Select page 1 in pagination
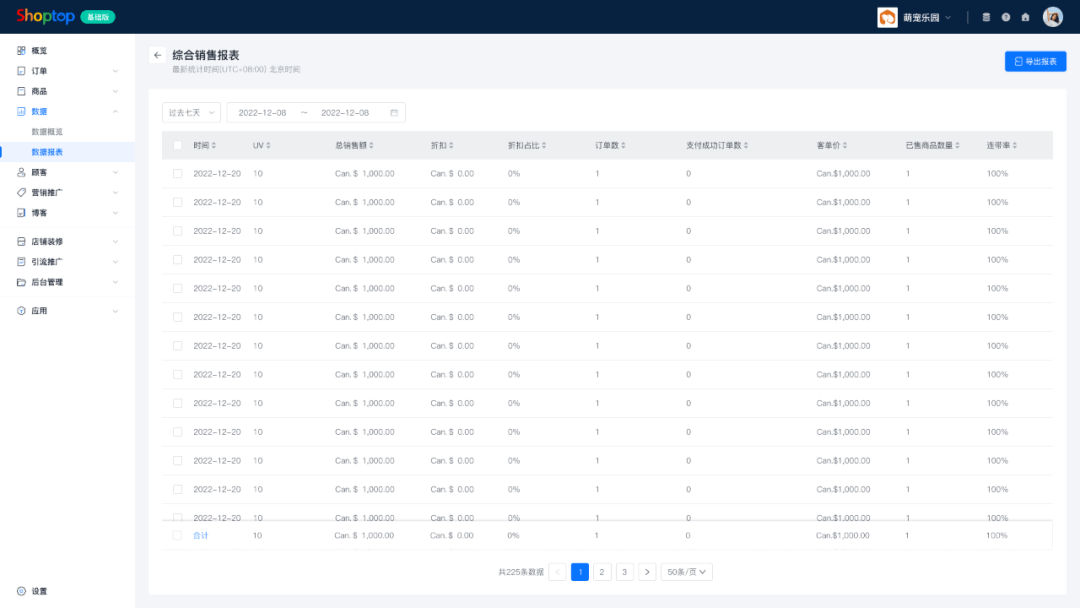1080x608 pixels. tap(580, 572)
